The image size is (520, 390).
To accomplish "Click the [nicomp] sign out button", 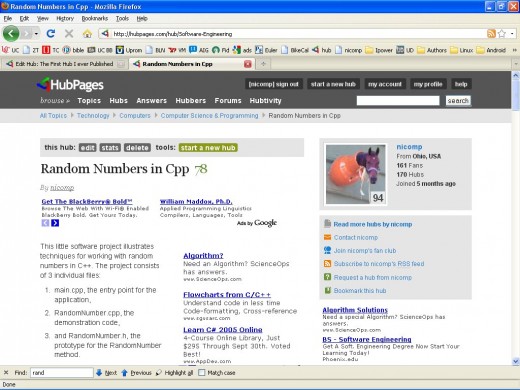I will click(x=273, y=84).
